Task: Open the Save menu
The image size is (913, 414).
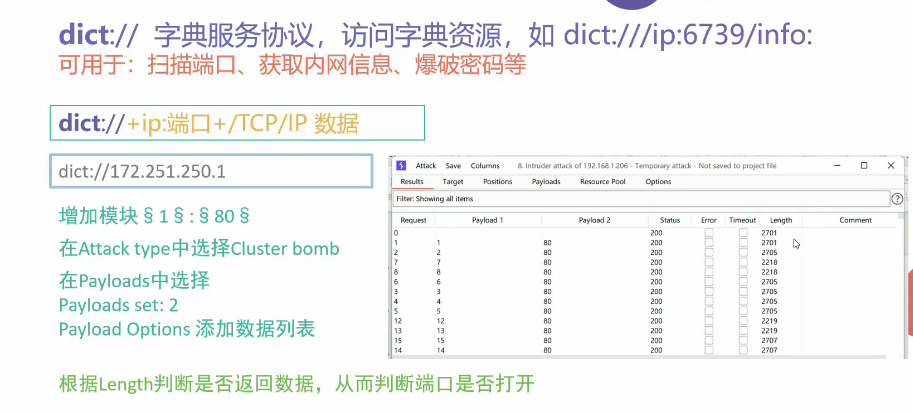Action: (x=453, y=165)
